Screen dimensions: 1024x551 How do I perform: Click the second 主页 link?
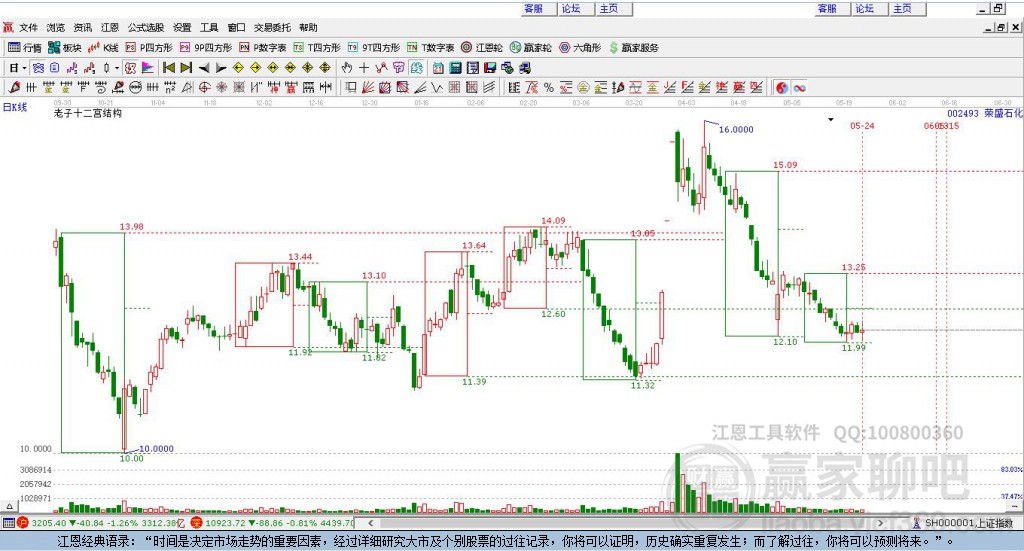903,8
